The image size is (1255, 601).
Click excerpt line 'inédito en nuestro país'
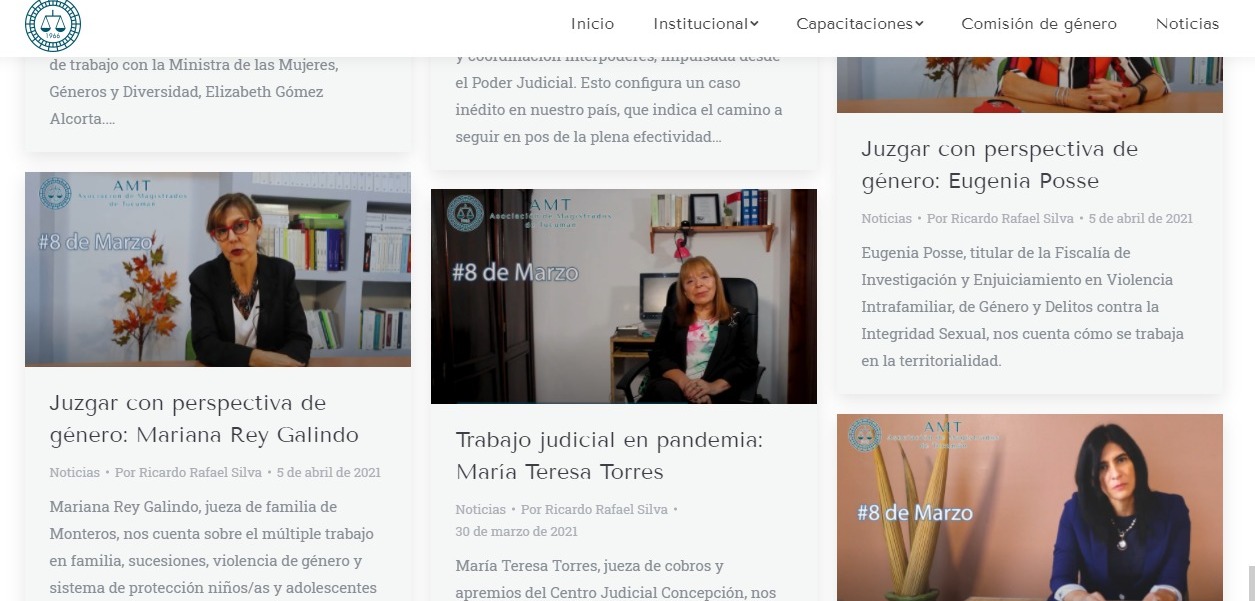[x=619, y=109]
